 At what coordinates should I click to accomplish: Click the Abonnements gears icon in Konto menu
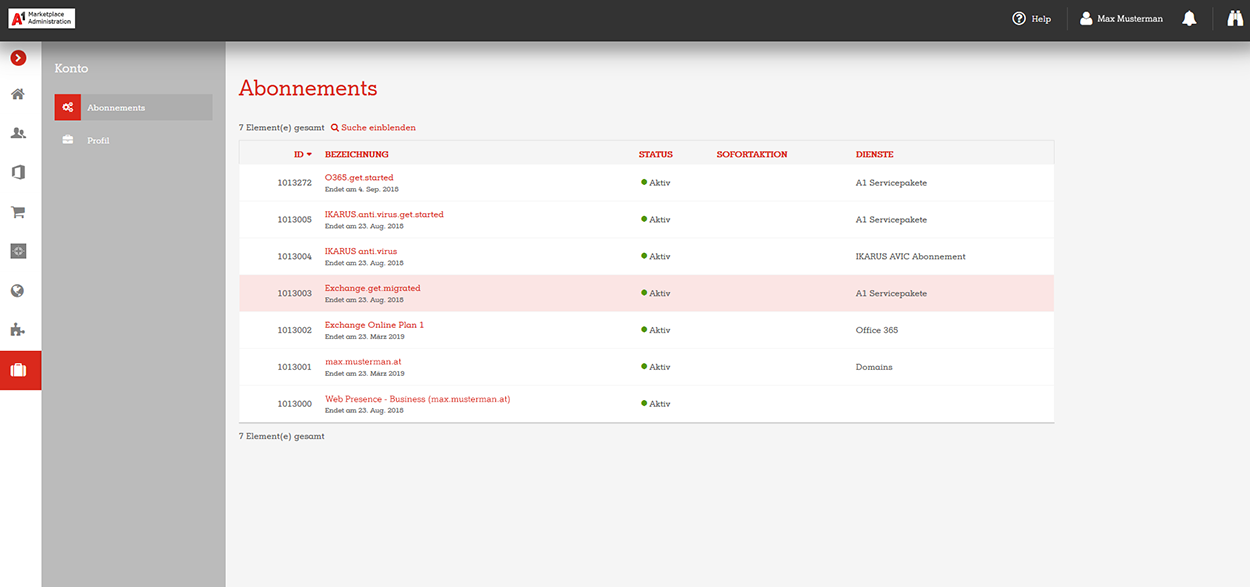click(67, 107)
